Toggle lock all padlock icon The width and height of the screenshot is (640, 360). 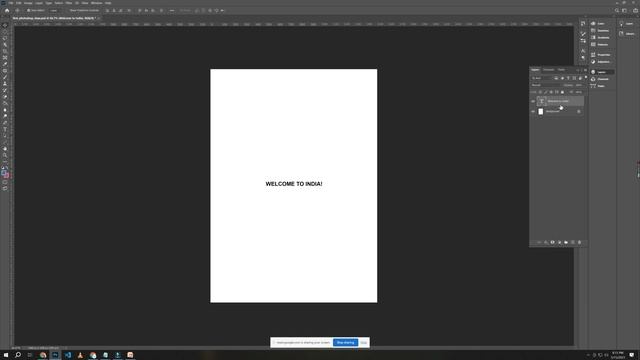tap(562, 92)
